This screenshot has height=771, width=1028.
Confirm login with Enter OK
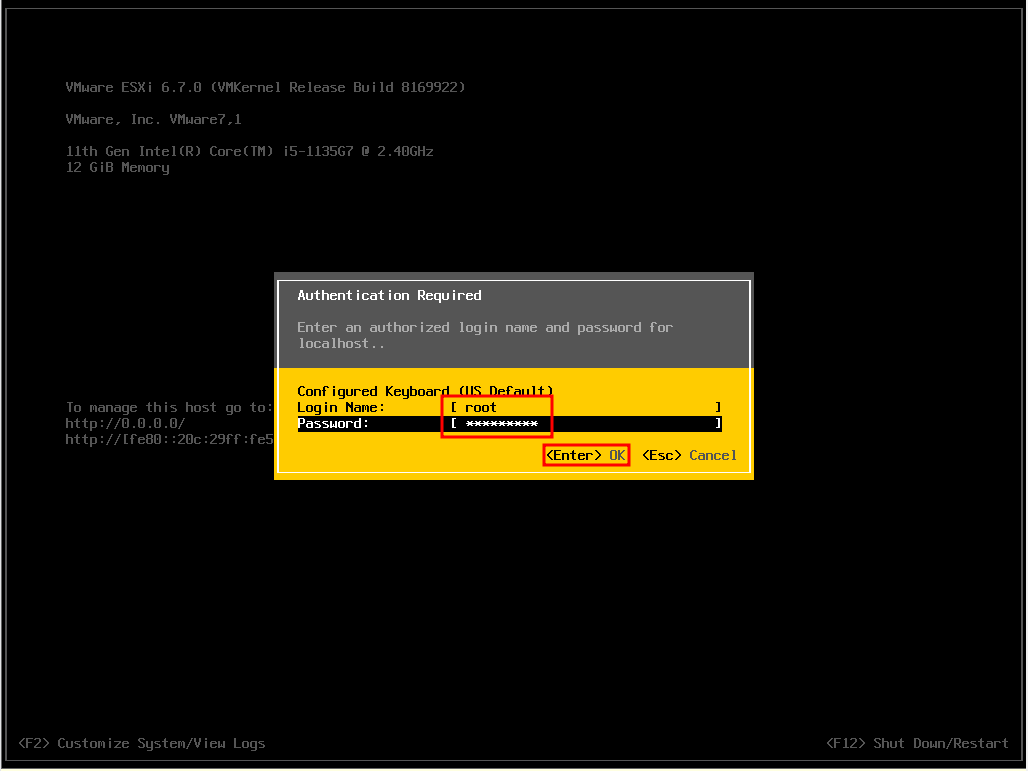click(586, 455)
